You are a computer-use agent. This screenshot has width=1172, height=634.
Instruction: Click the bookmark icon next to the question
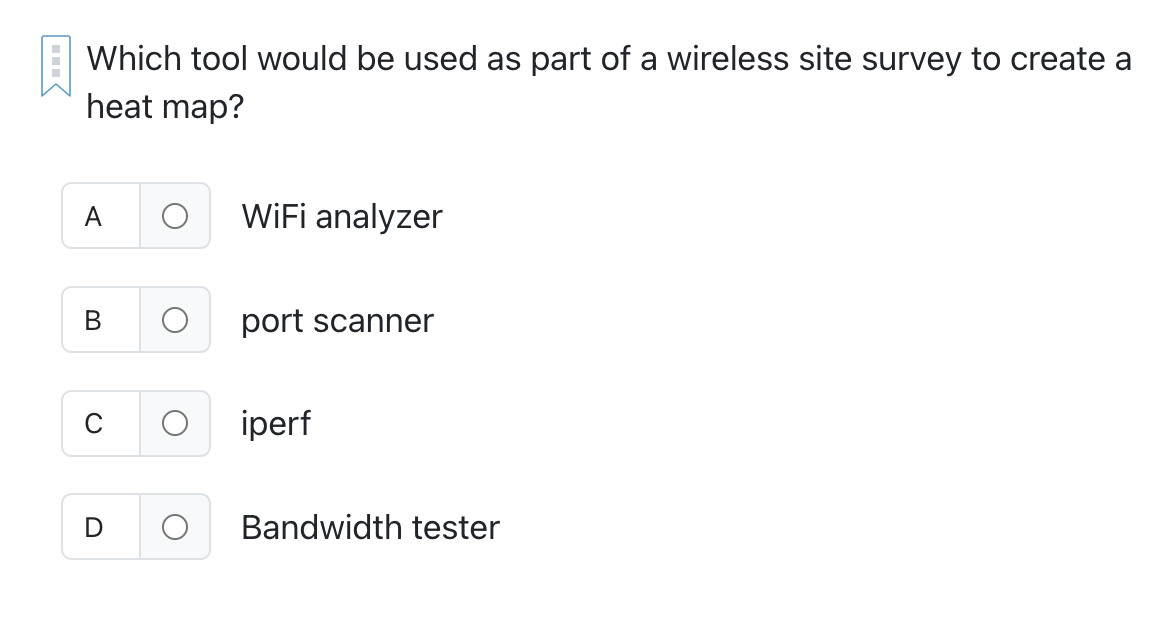click(55, 62)
